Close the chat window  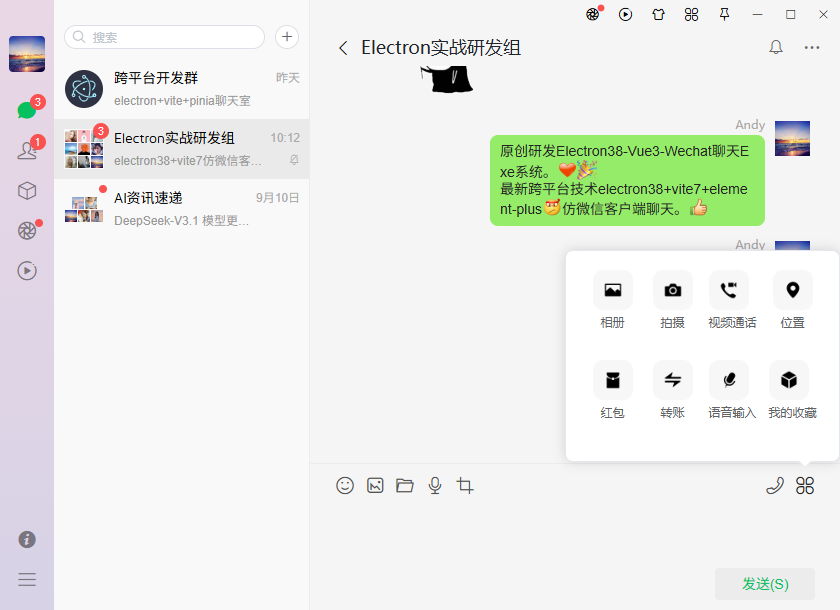point(823,14)
